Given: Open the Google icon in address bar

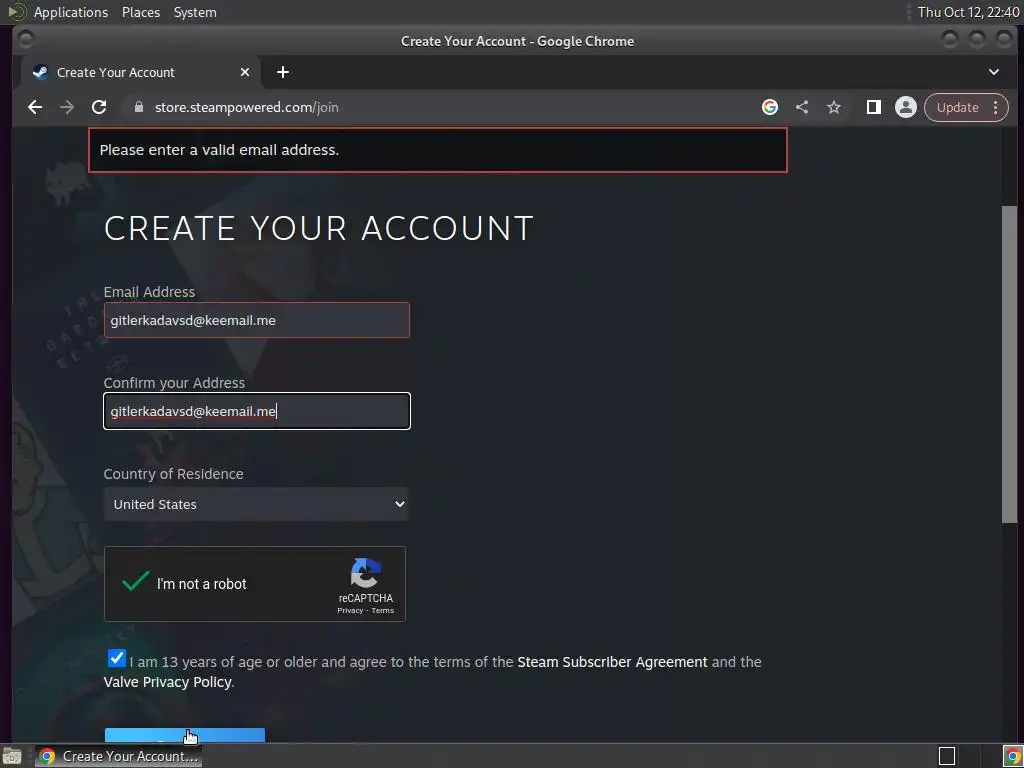Looking at the screenshot, I should pyautogui.click(x=770, y=107).
